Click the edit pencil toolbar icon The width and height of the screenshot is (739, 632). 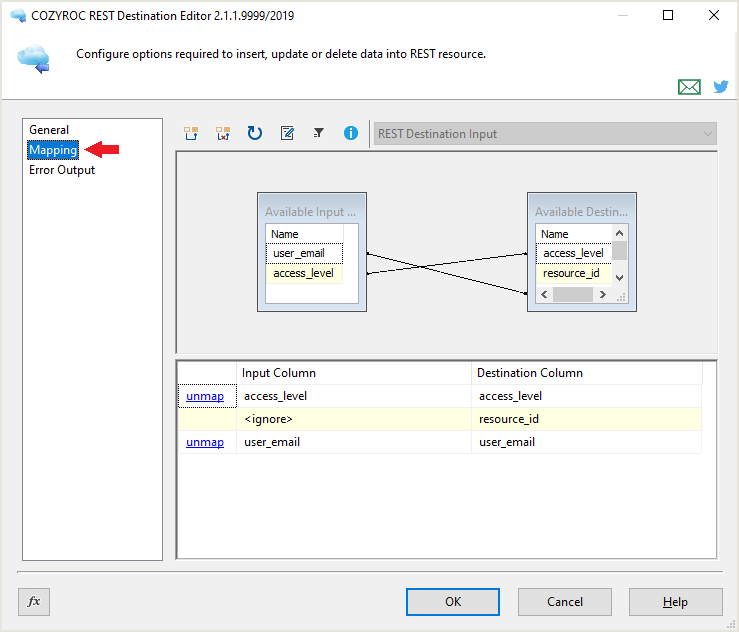287,133
